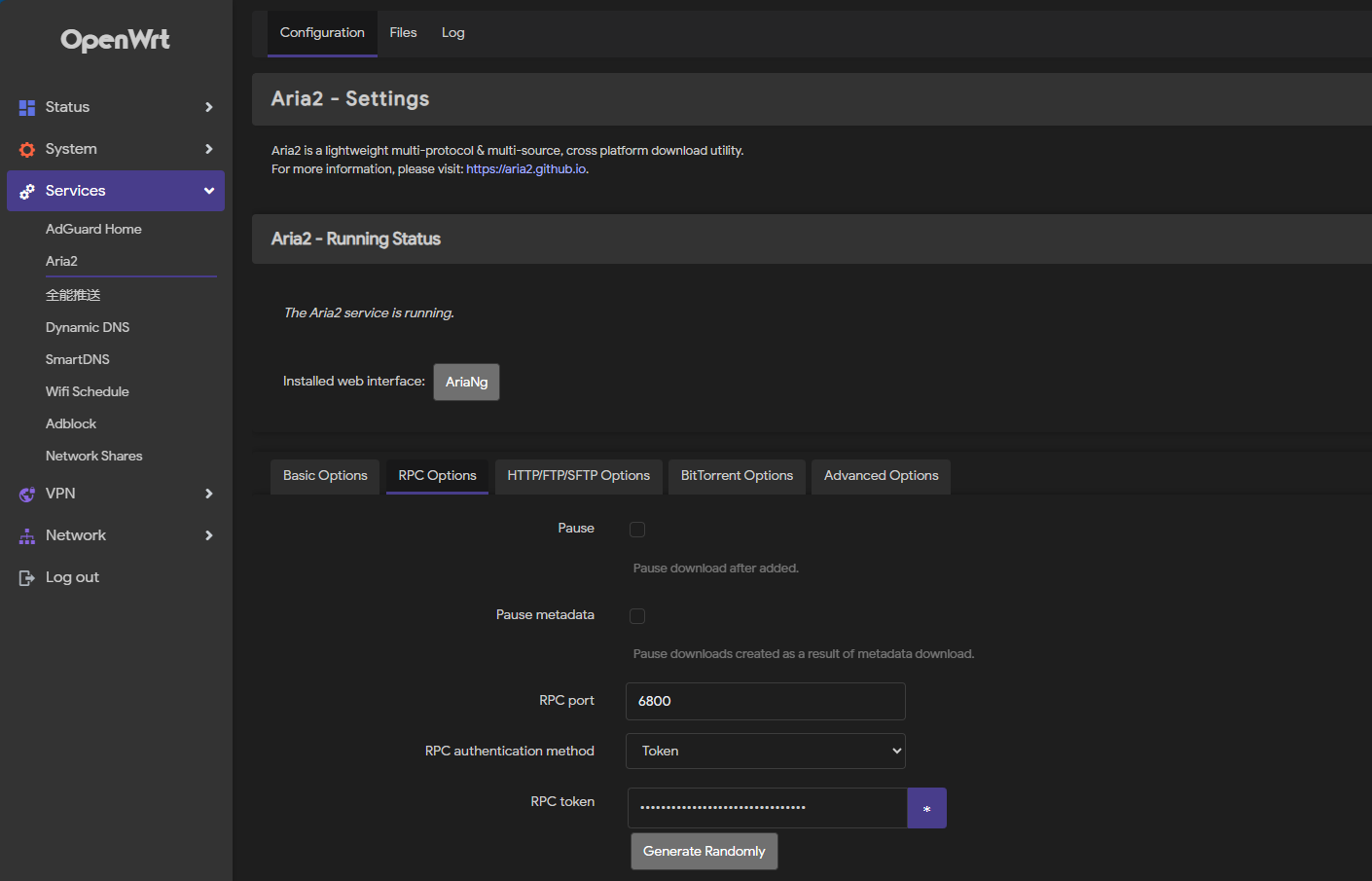Collapse the Services menu chevron
Image resolution: width=1372 pixels, height=881 pixels.
point(208,191)
